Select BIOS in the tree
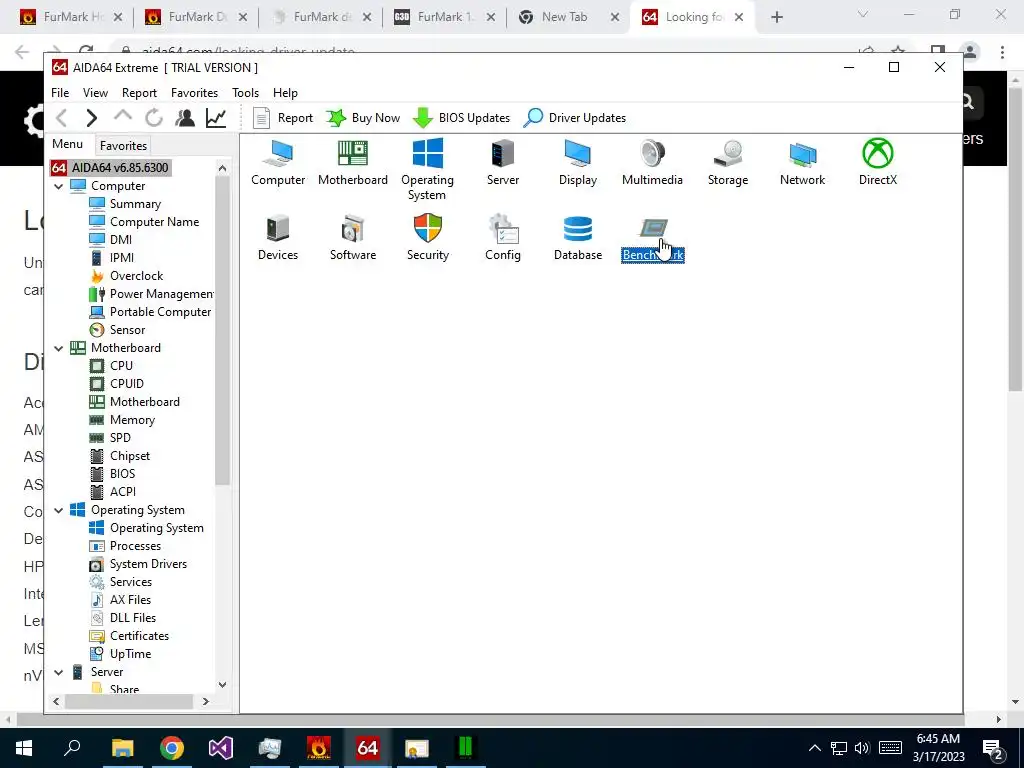 [x=112, y=474]
